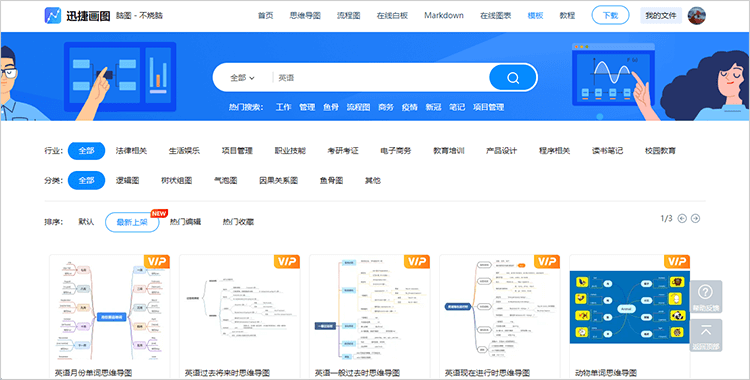Select 气泡图 category filter

[226, 180]
